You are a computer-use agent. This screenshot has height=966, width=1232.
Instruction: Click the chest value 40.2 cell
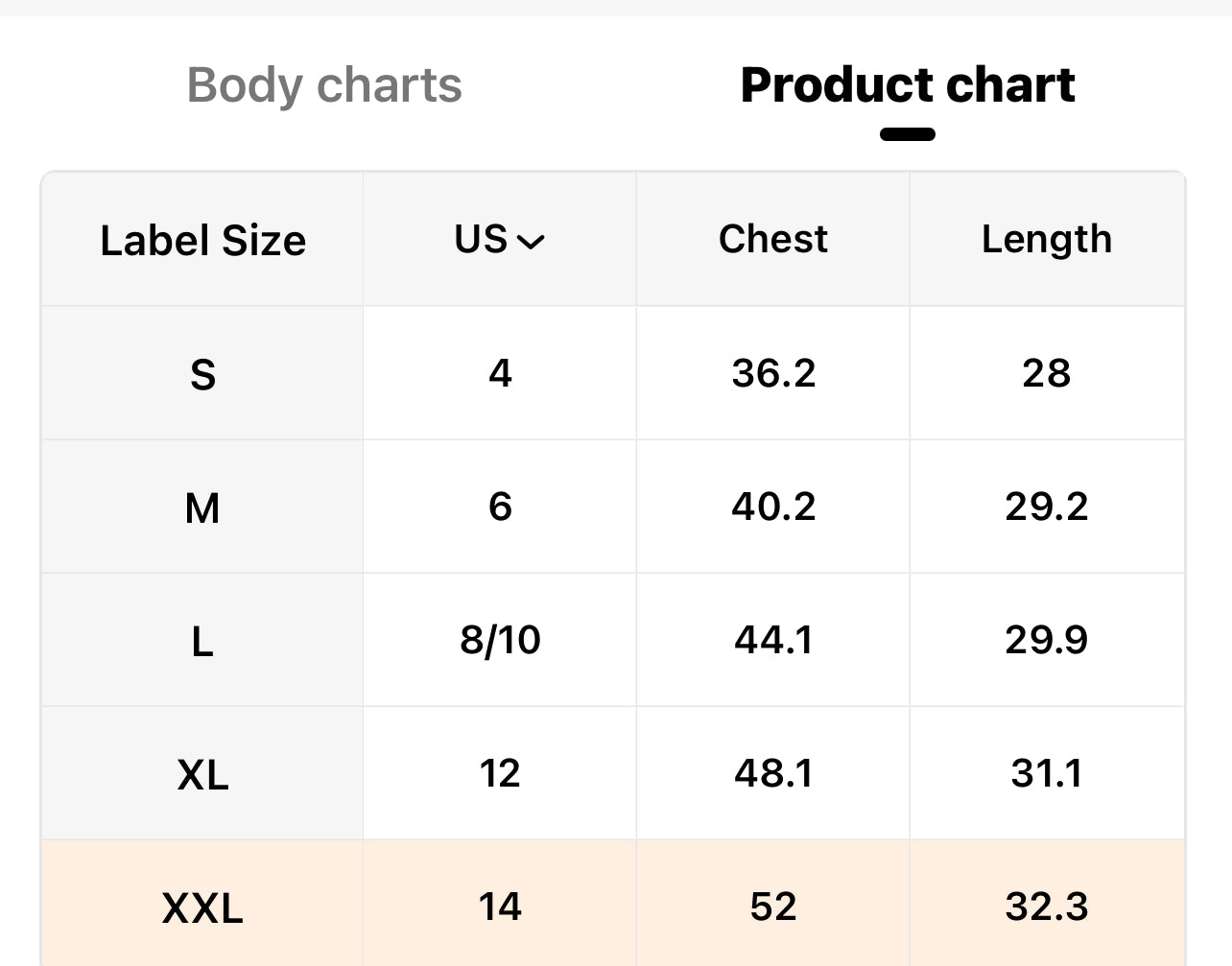click(x=773, y=507)
